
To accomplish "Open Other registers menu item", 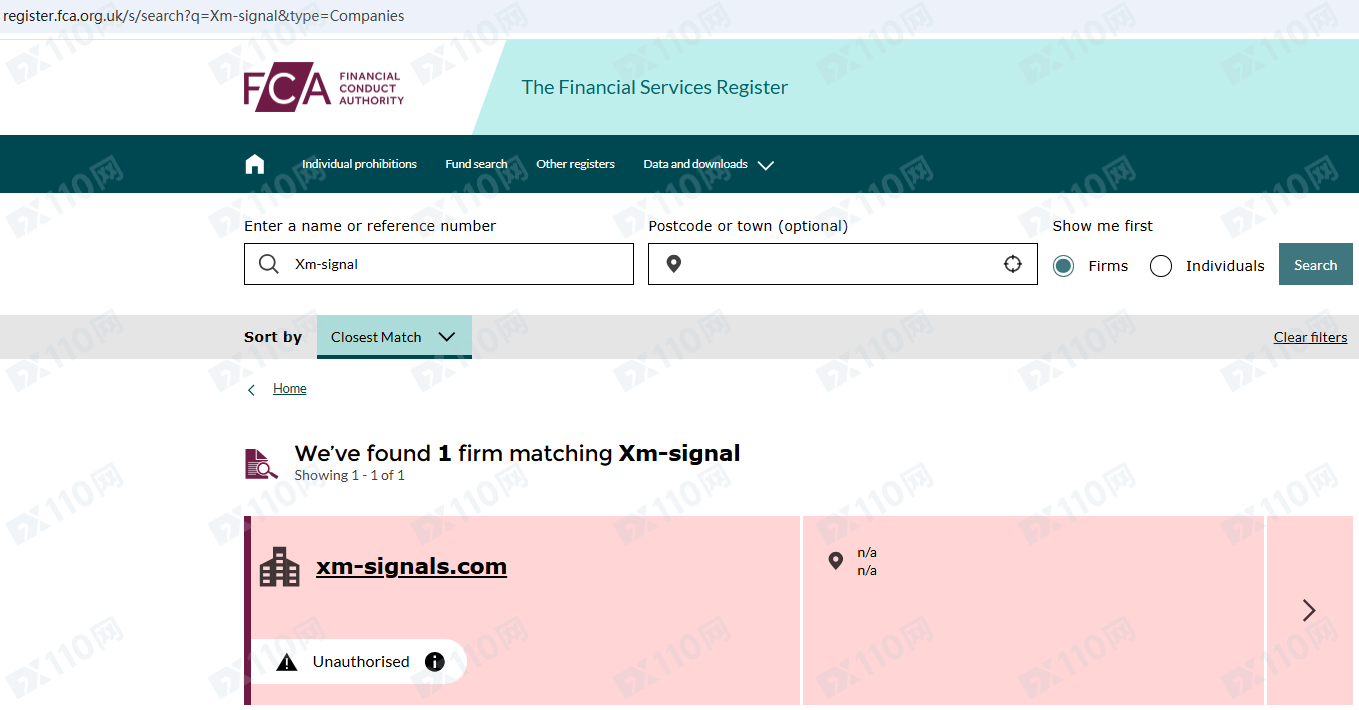I will coord(575,164).
